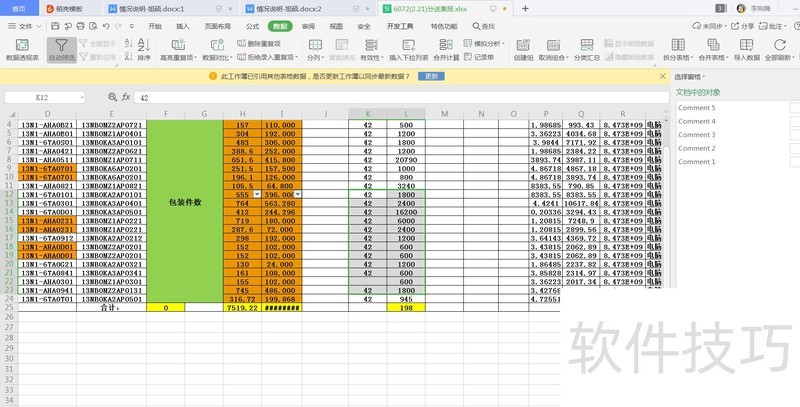Click the 全部显示 show all filter button
This screenshot has width=800, height=407.
pos(97,44)
